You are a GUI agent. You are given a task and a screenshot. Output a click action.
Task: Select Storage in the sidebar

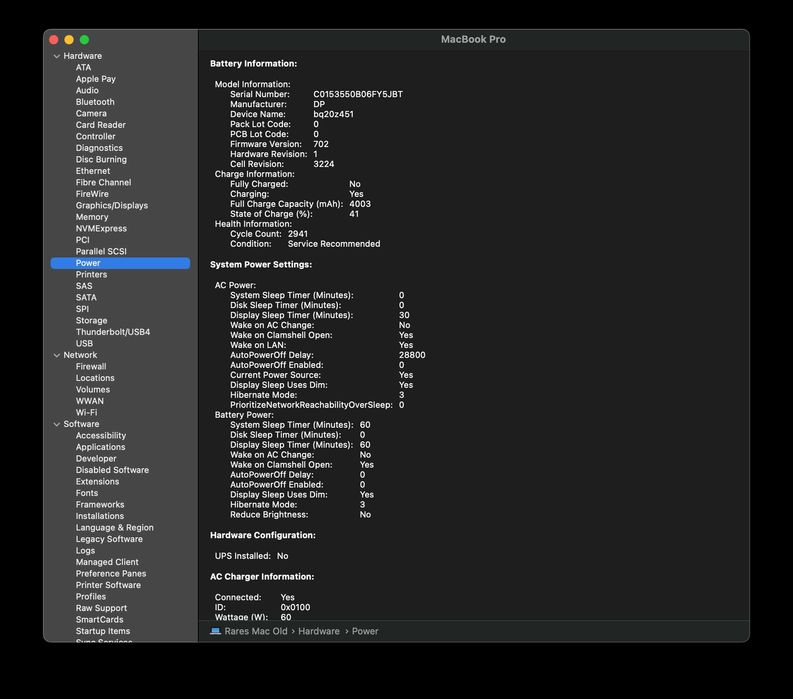pos(91,320)
